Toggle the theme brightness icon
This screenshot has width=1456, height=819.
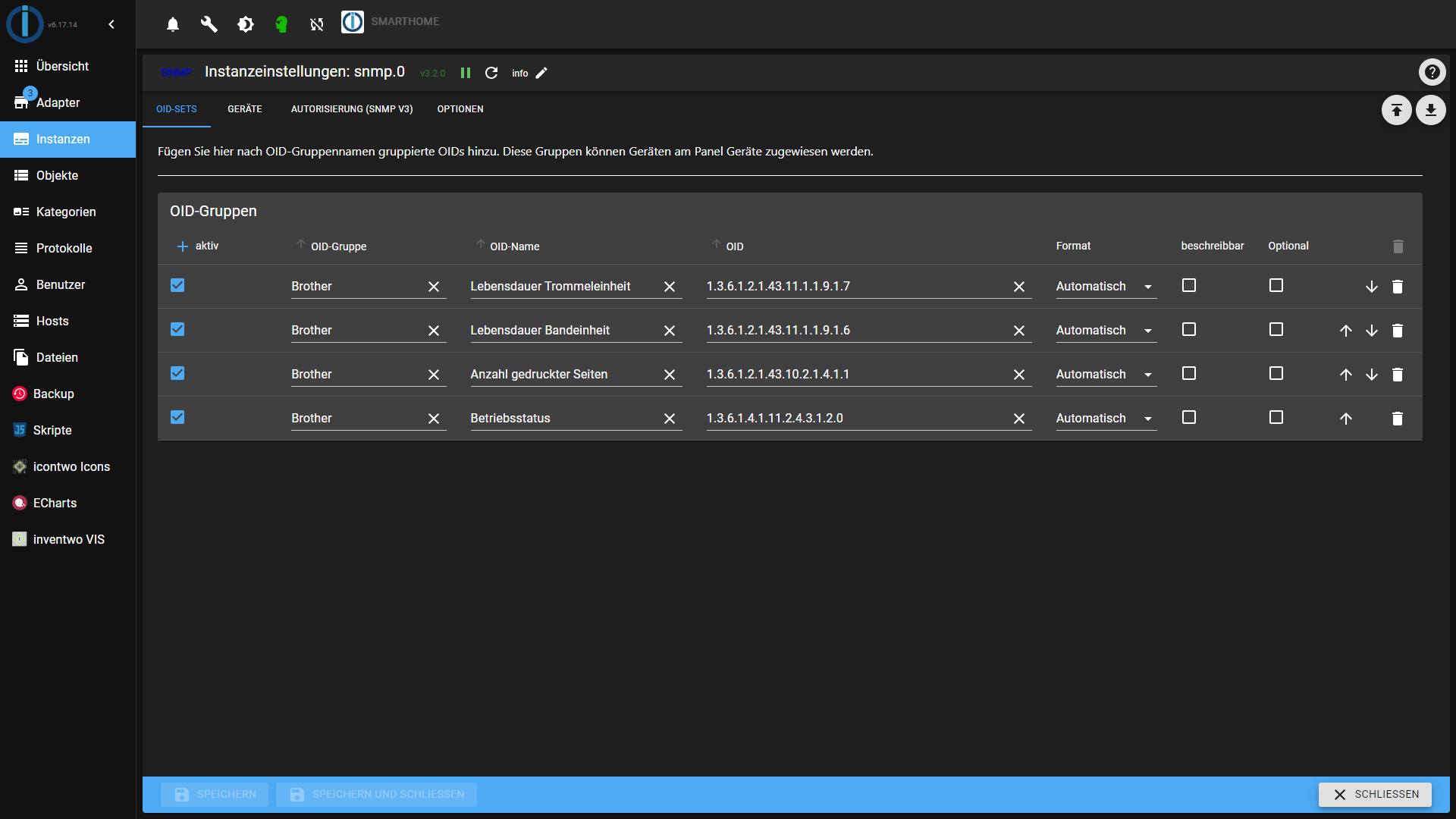point(245,24)
